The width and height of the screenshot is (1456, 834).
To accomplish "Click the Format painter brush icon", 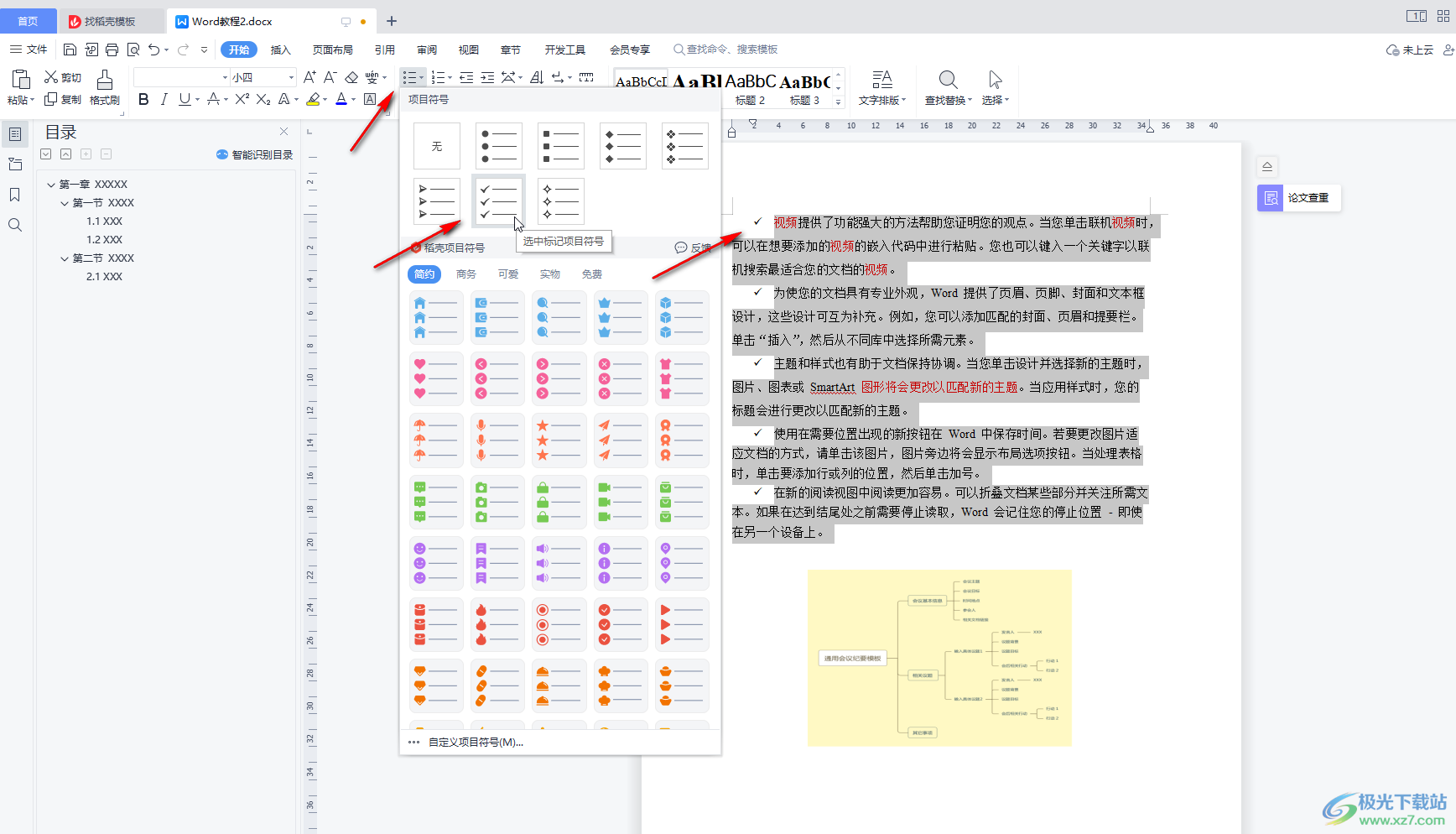I will (105, 80).
